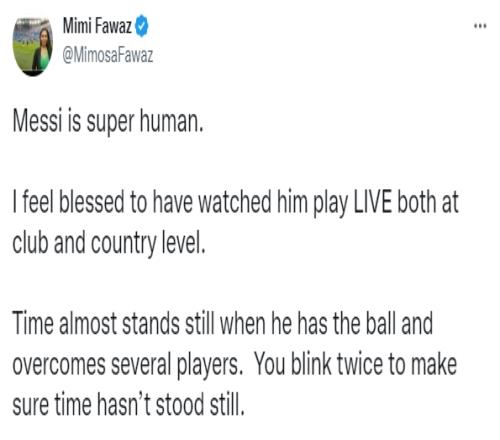Image resolution: width=500 pixels, height=440 pixels.
Task: Open Mimi Fawaz's profile picture
Action: (33, 47)
